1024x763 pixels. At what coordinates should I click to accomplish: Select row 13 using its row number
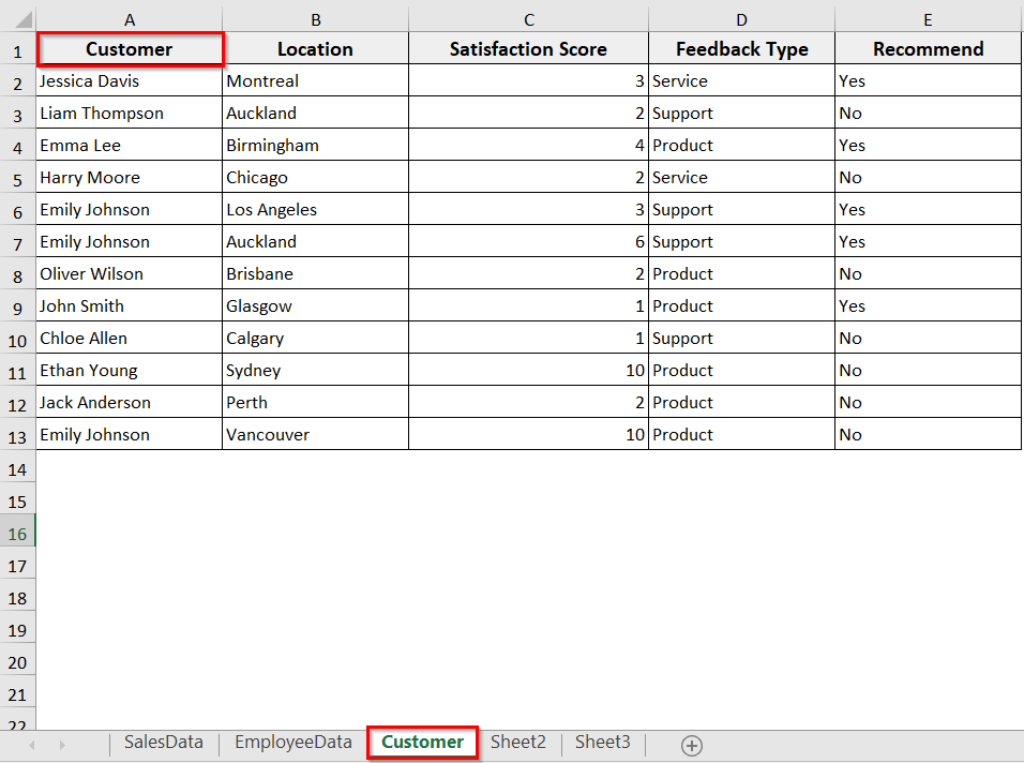tap(18, 434)
